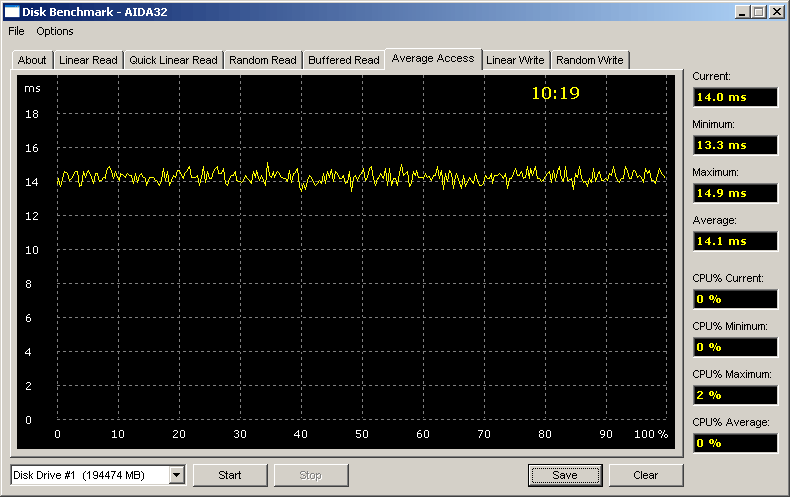Click the Disk Drive #1 (194474 MB) text
The image size is (790, 497).
[79, 475]
